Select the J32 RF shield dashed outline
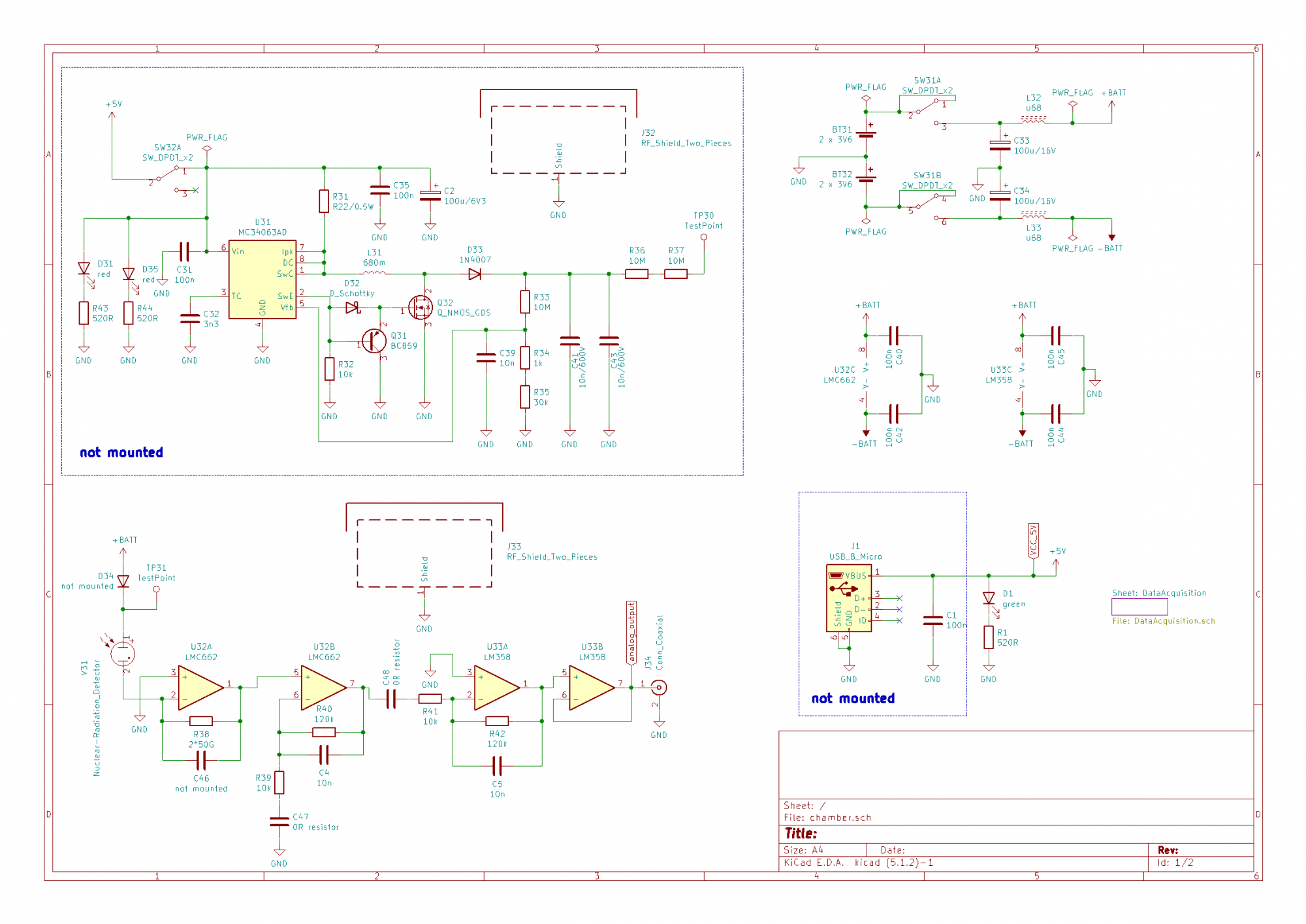 click(558, 140)
